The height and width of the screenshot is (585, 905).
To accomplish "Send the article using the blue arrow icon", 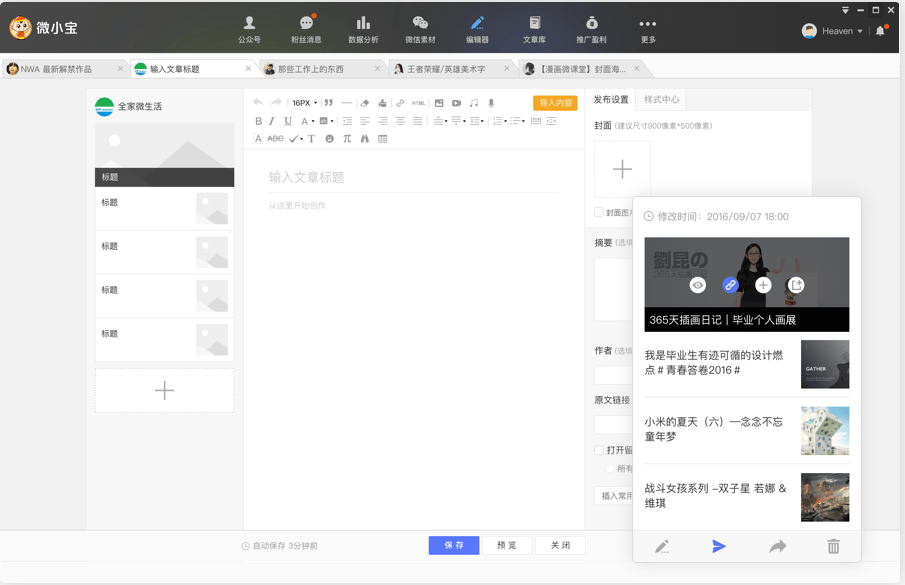I will [719, 547].
